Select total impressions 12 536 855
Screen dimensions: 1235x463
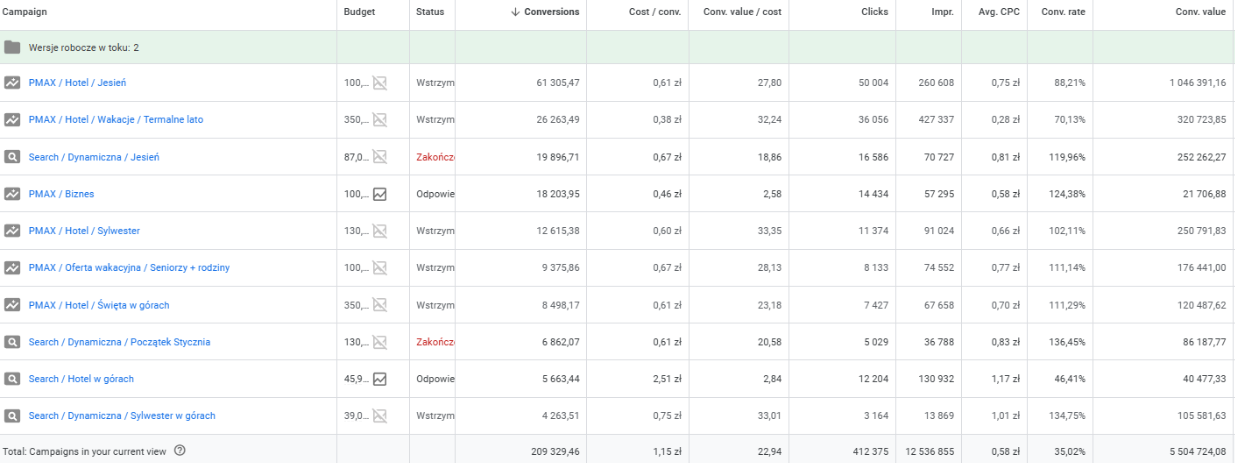pos(929,451)
